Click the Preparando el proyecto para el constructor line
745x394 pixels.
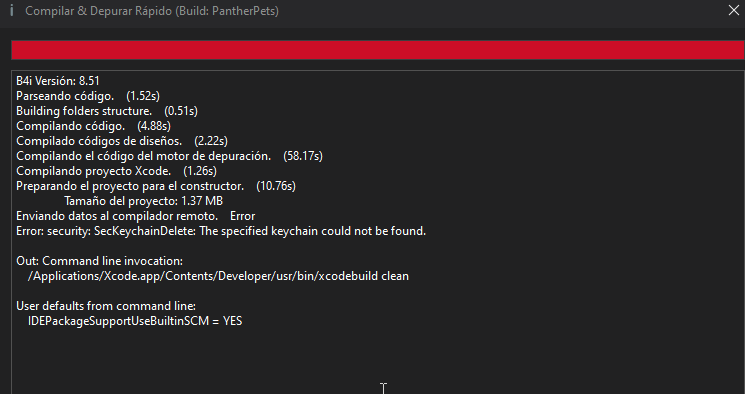156,186
